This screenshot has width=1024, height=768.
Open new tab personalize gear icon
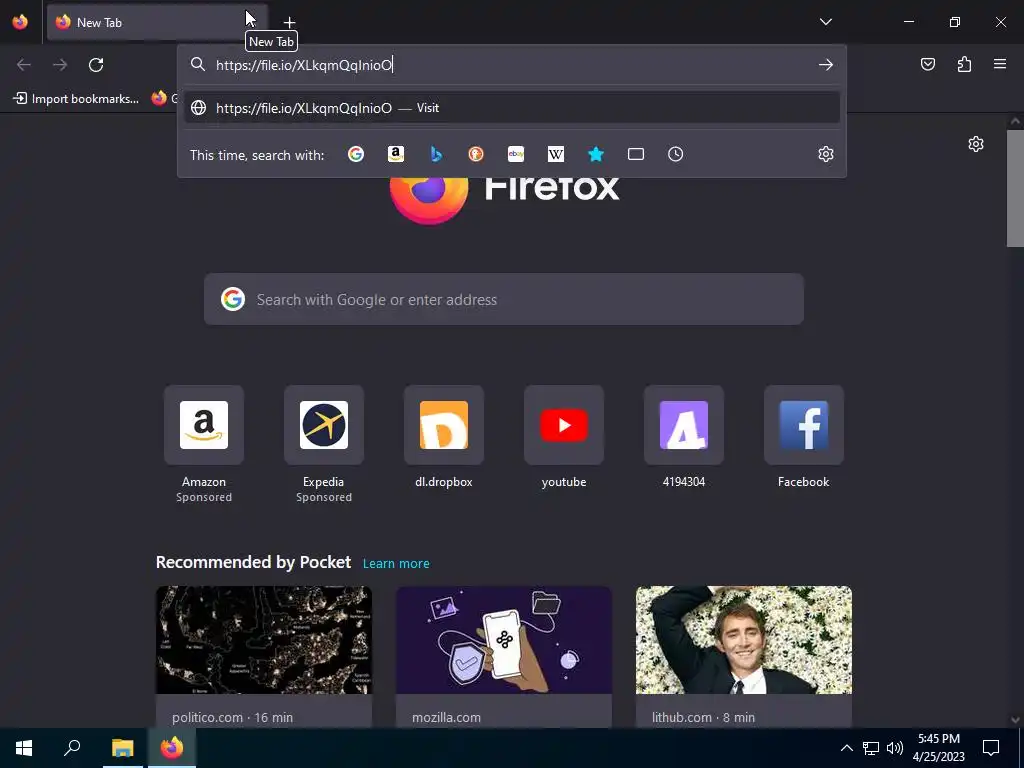[x=976, y=144]
